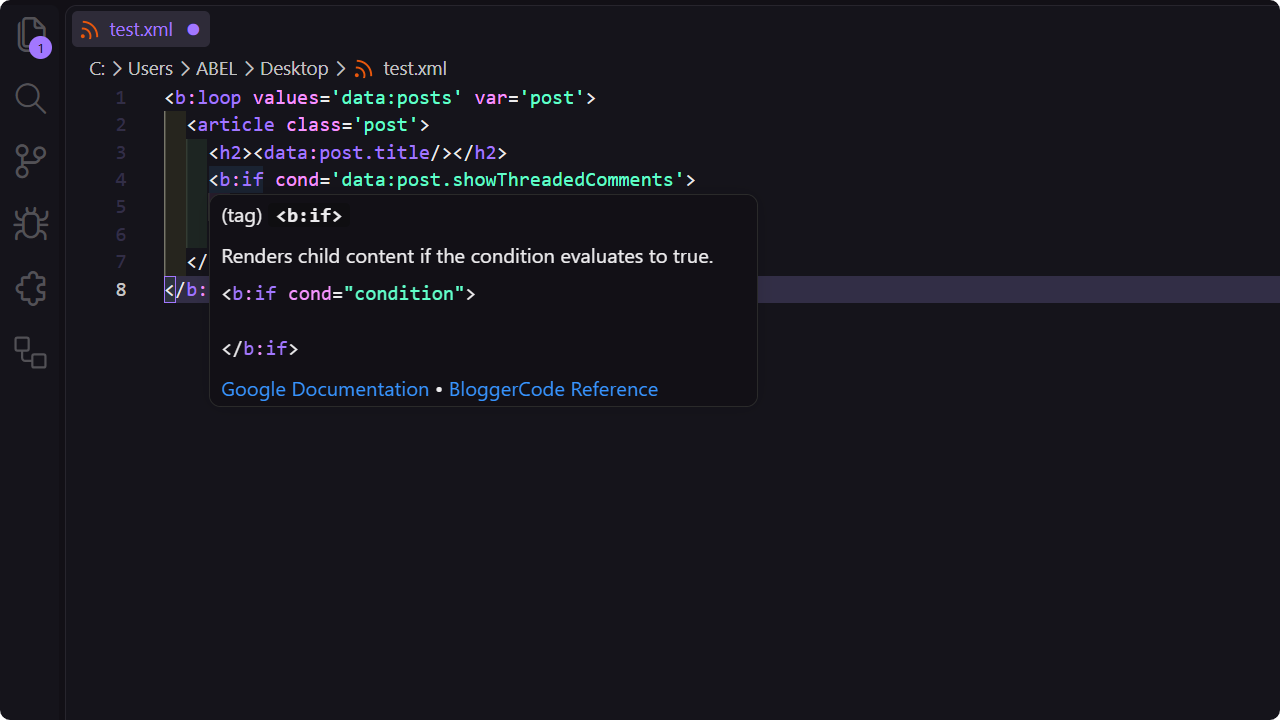Click the Desktop breadcrumb segment
This screenshot has width=1280, height=720.
(x=294, y=69)
